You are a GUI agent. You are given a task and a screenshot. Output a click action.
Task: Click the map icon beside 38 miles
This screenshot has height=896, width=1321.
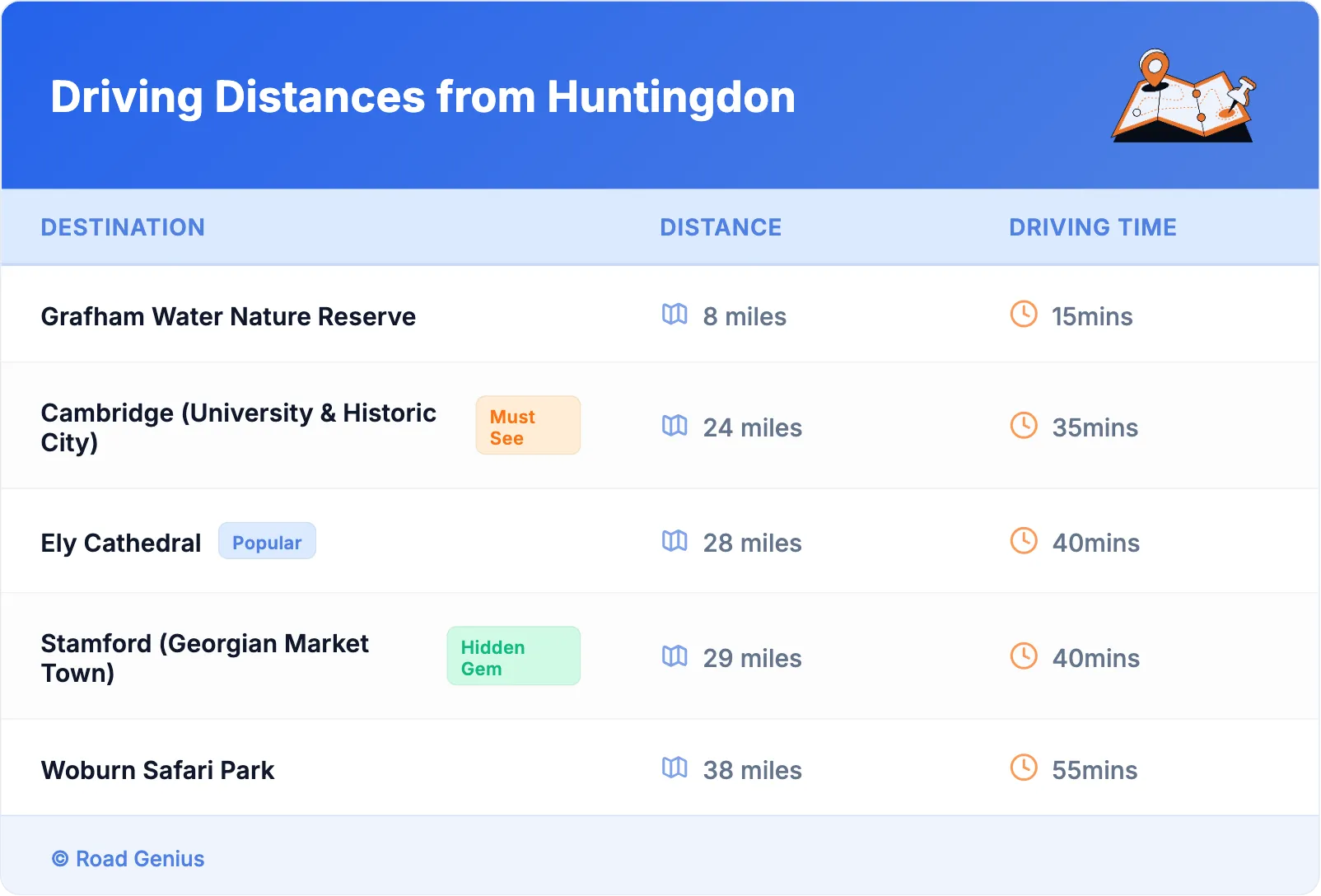pos(675,768)
